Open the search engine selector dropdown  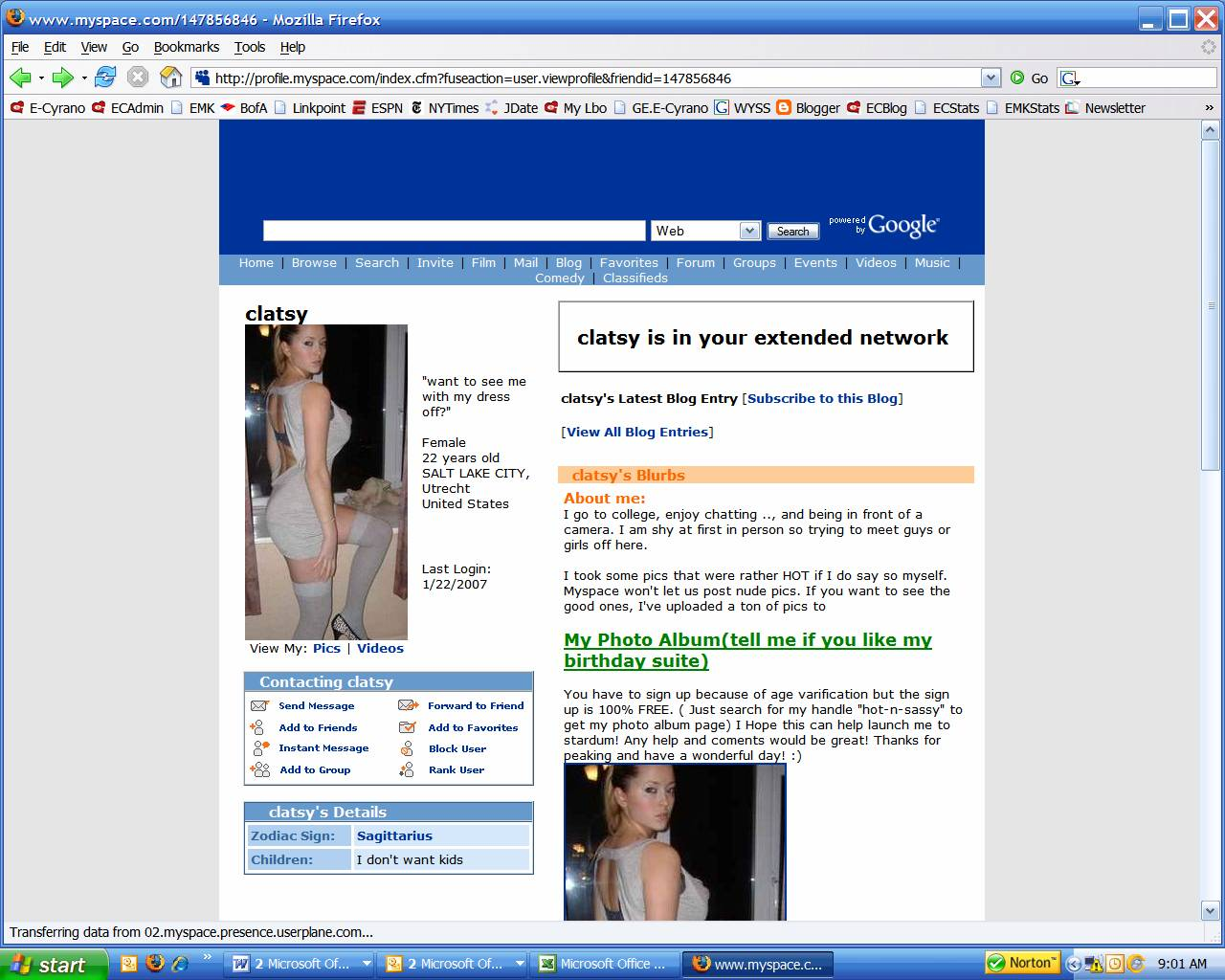pos(1071,78)
